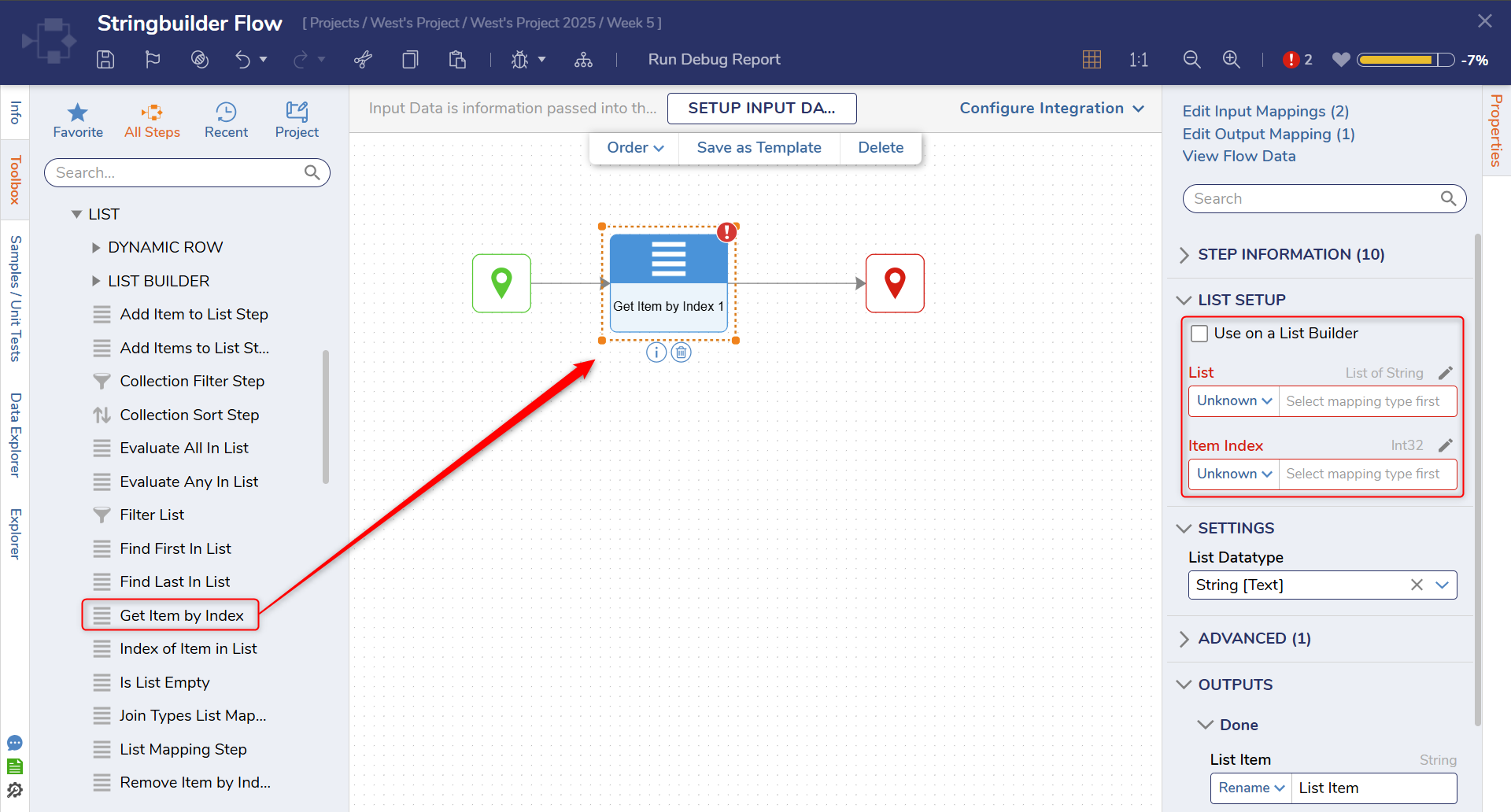
Task: Click the undo arrow icon
Action: pyautogui.click(x=242, y=60)
